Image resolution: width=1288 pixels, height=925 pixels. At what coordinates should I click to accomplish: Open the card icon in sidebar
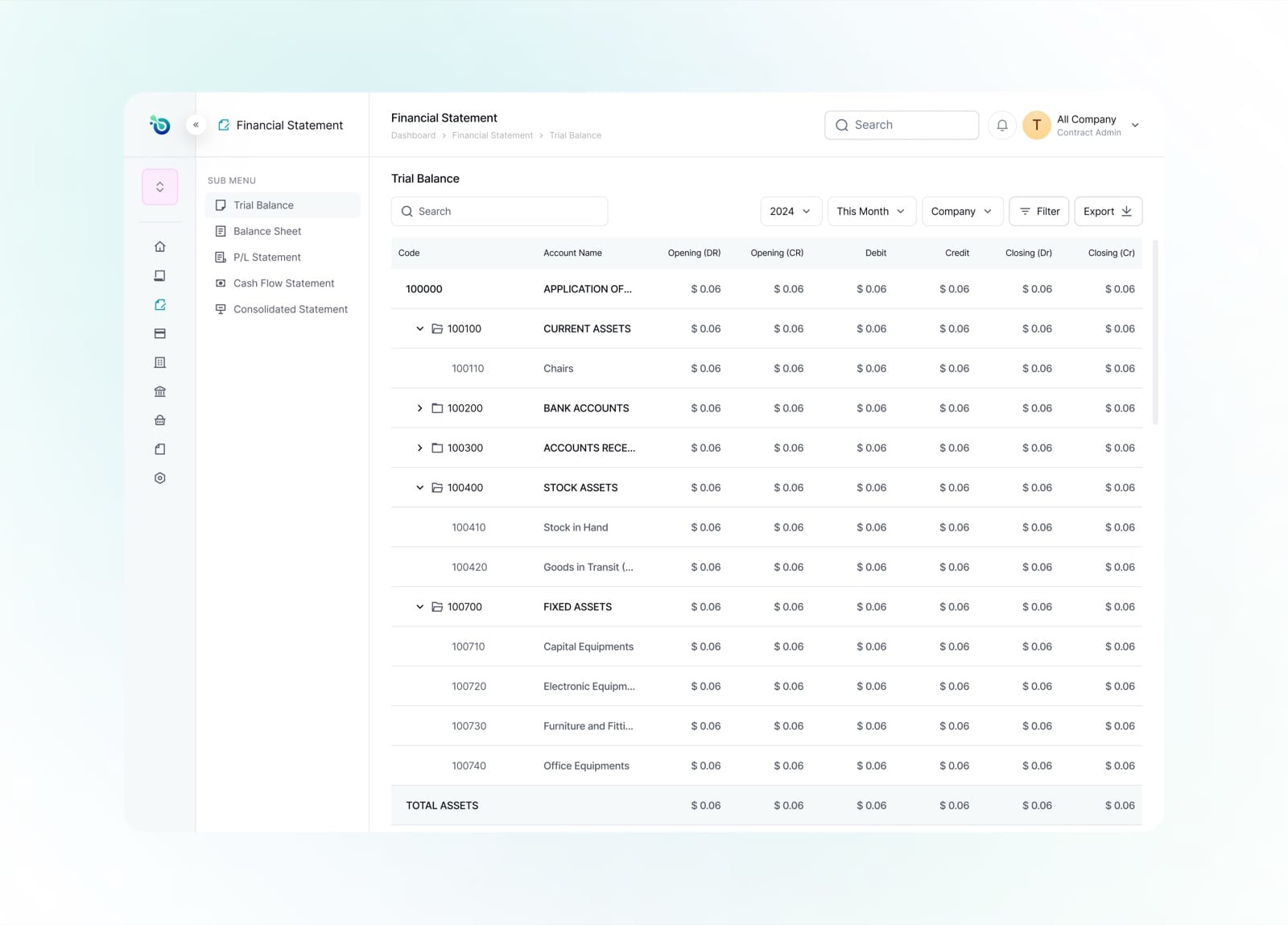click(x=160, y=333)
